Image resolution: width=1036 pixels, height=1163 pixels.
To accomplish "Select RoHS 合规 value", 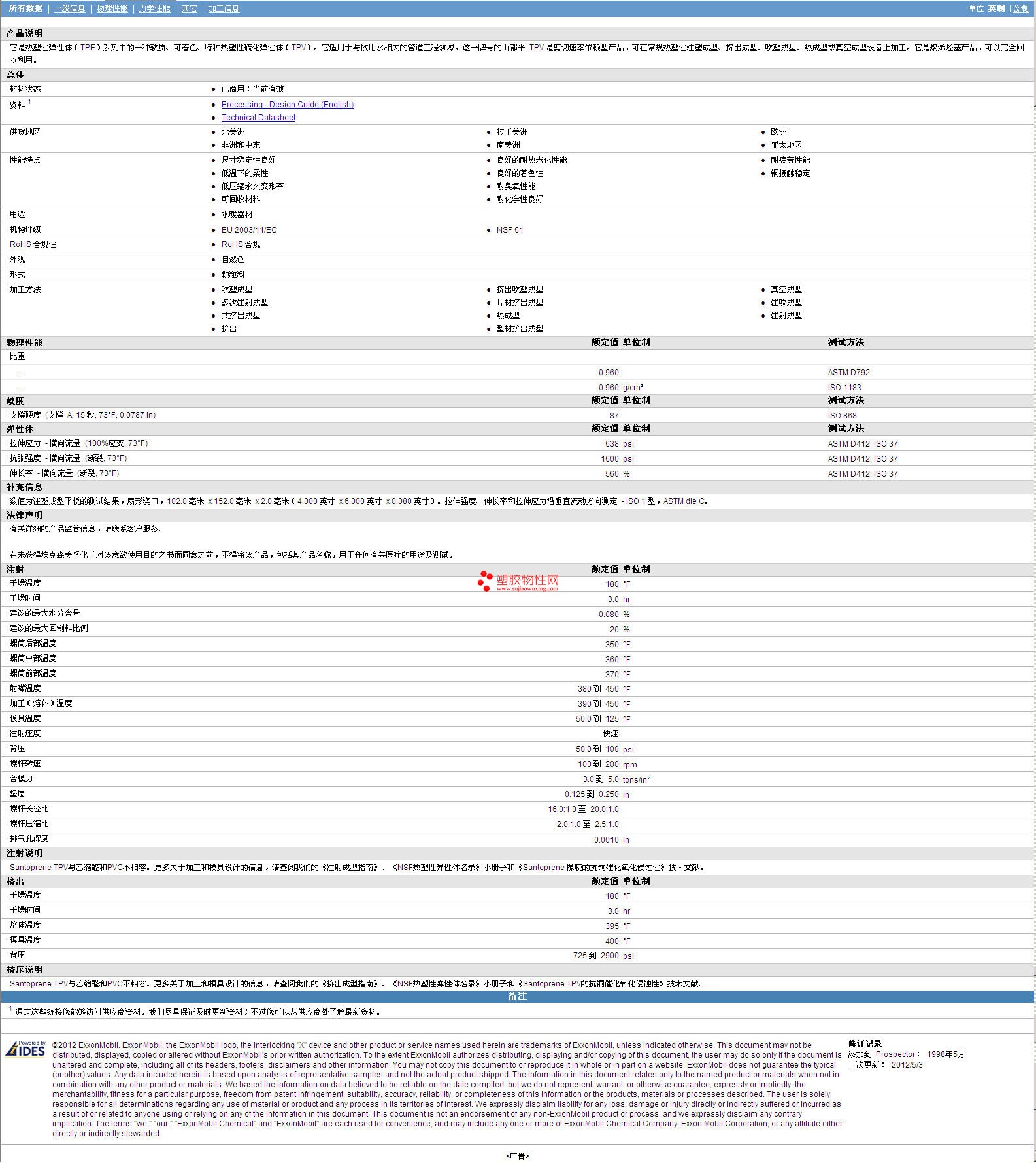I will (241, 244).
